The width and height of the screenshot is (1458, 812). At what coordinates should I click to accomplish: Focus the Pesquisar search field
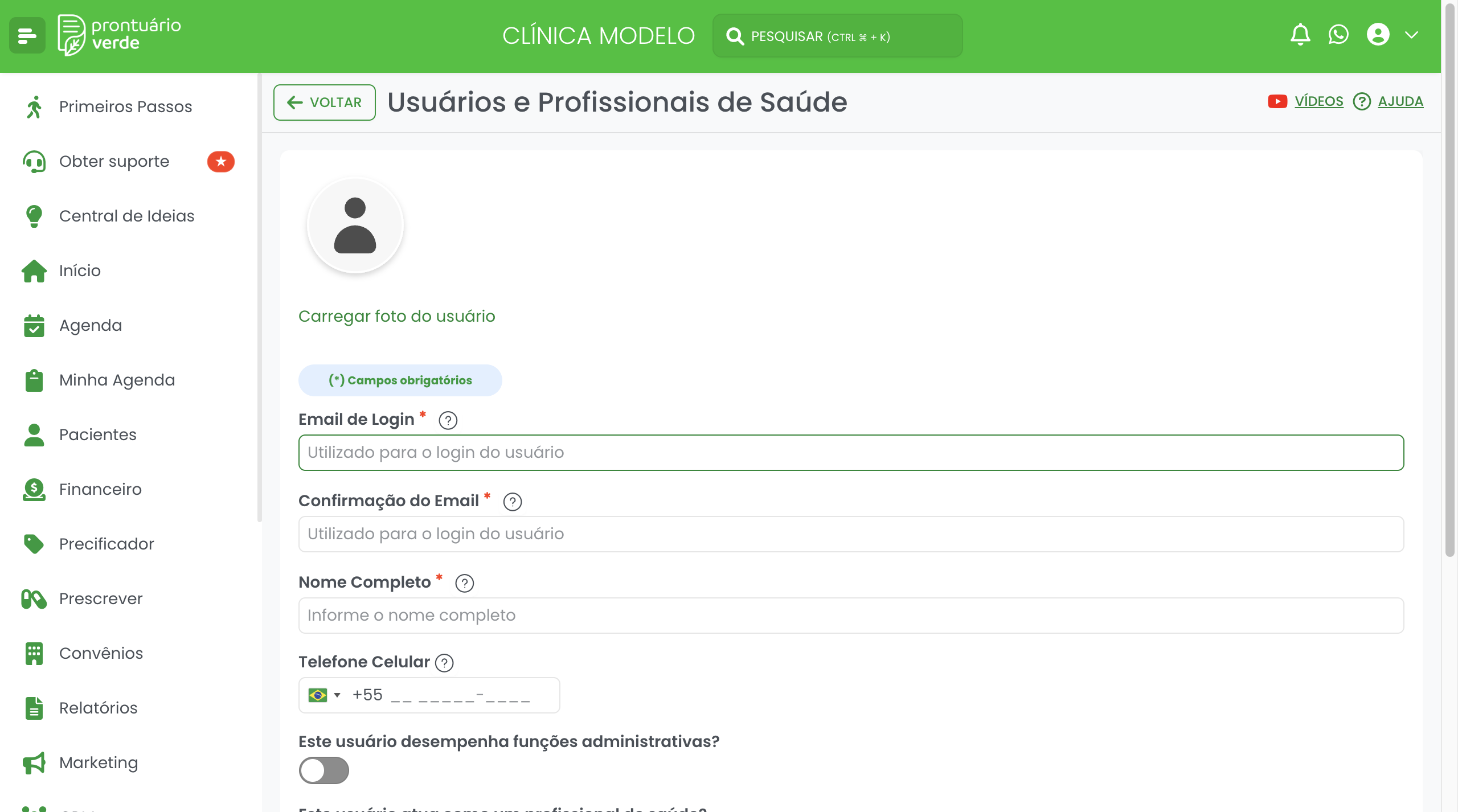click(837, 36)
